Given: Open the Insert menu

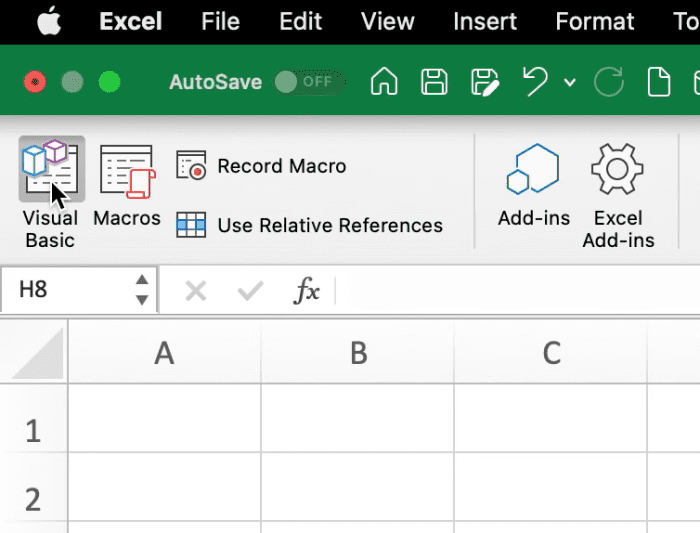Looking at the screenshot, I should (485, 21).
